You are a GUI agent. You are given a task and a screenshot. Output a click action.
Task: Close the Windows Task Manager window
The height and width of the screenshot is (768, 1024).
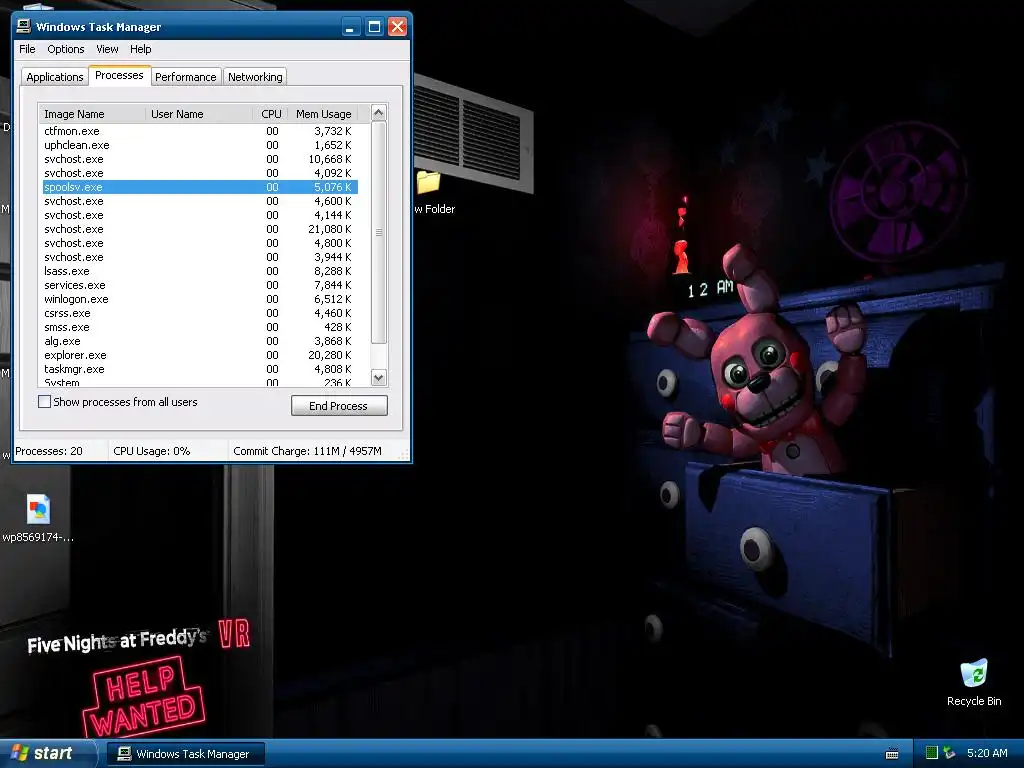[397, 27]
